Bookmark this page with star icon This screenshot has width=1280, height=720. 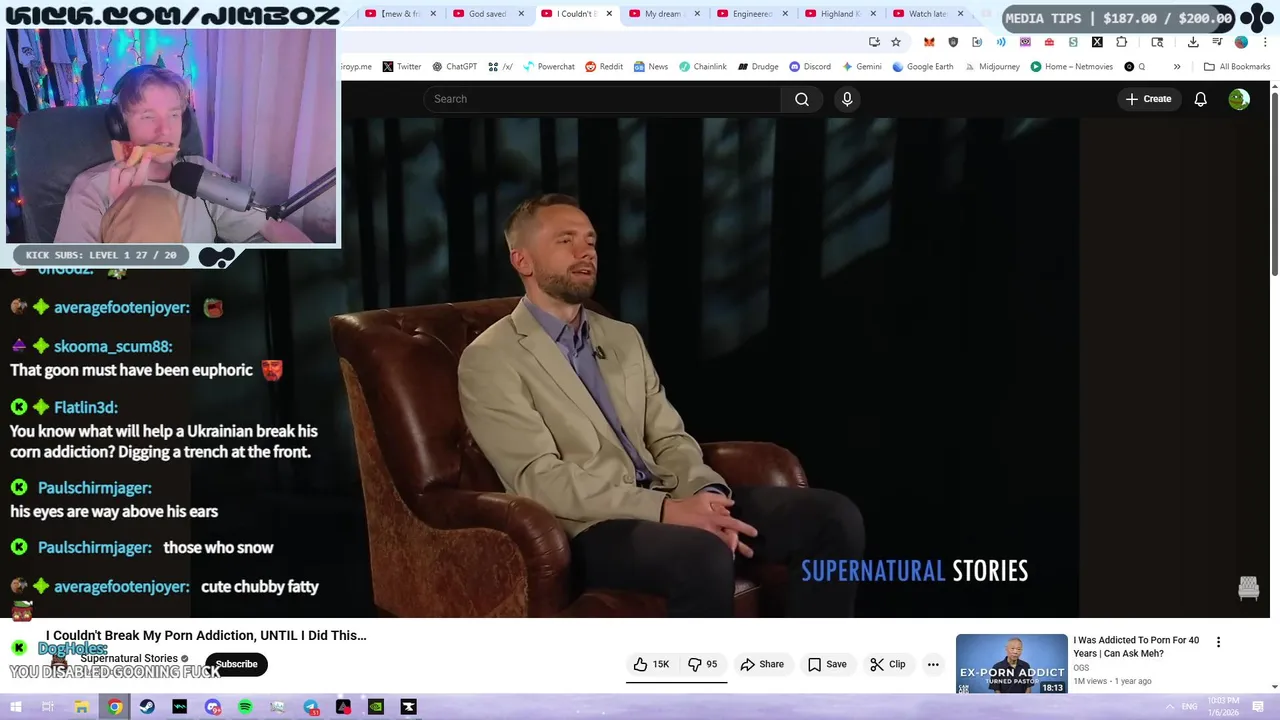coord(896,42)
